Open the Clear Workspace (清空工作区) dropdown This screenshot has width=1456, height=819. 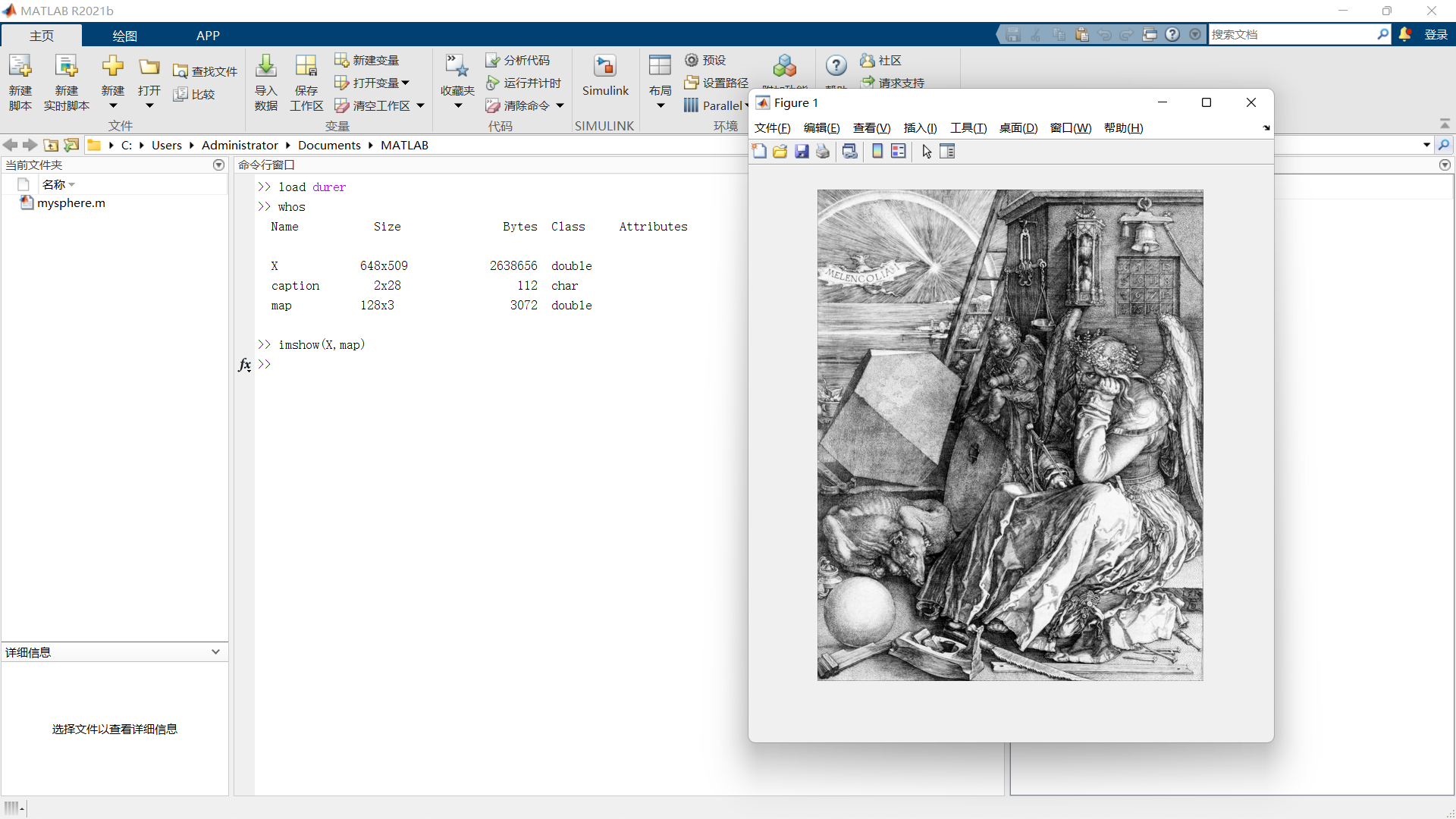420,105
